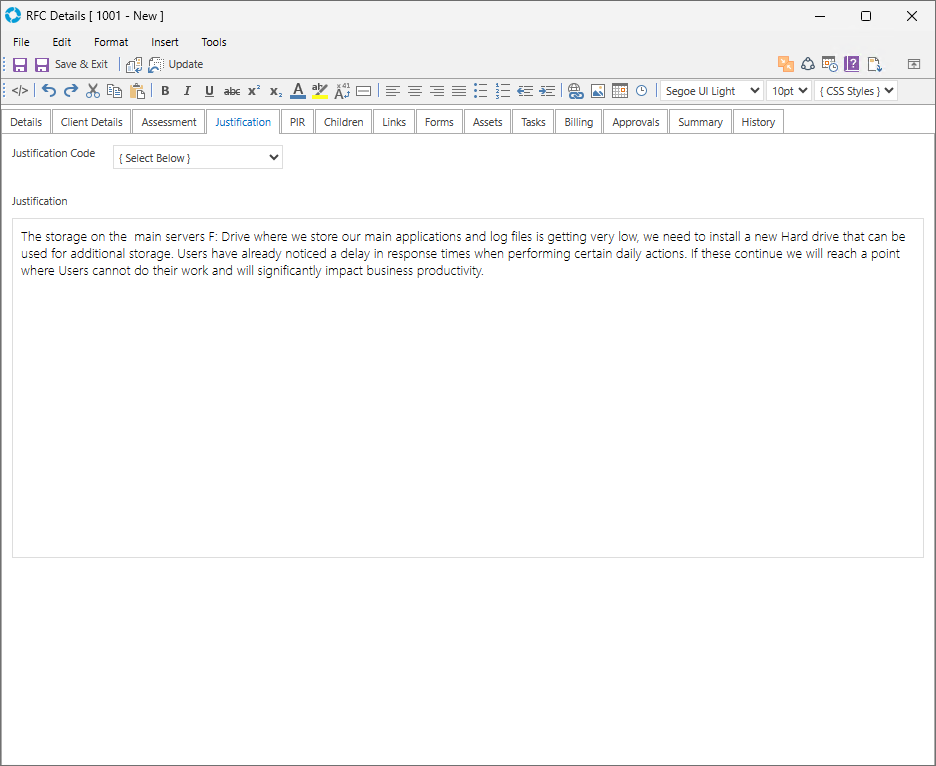Cut selected text with scissors icon
Image resolution: width=936 pixels, height=766 pixels.
[x=93, y=91]
